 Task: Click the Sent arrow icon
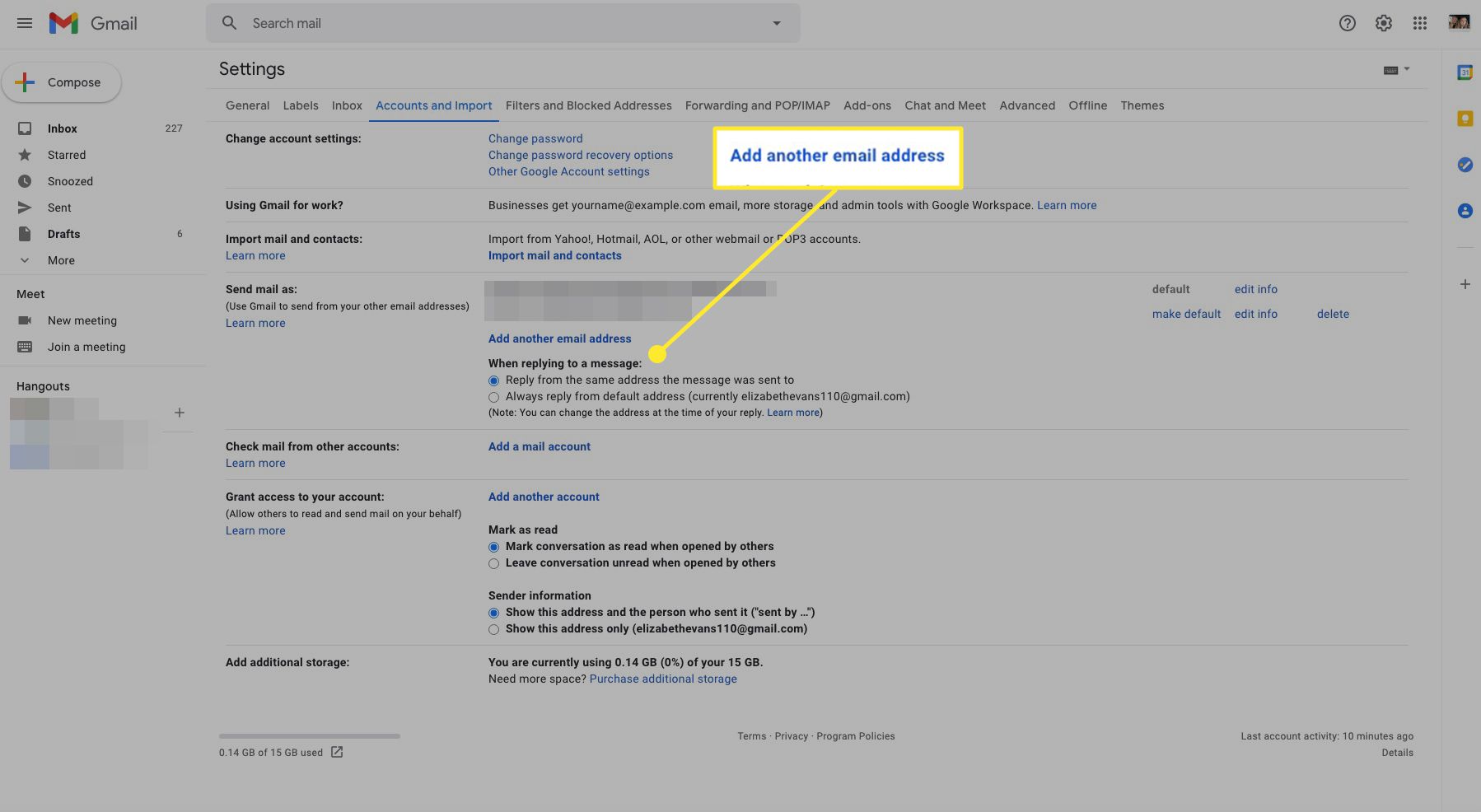pos(25,208)
